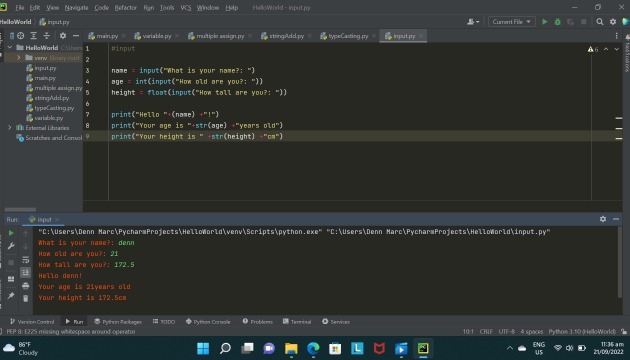Viewport: 630px width, 360px height.
Task: Click the Project panel horizontal scrollbar
Action: tap(20, 209)
